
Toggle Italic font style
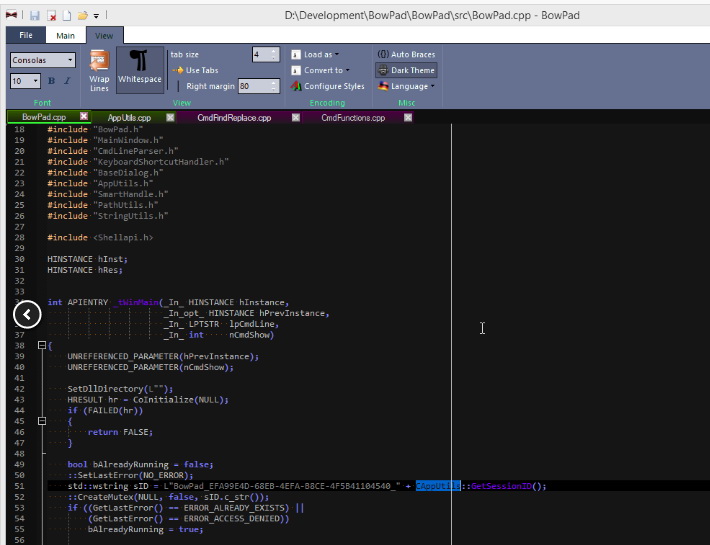click(67, 81)
